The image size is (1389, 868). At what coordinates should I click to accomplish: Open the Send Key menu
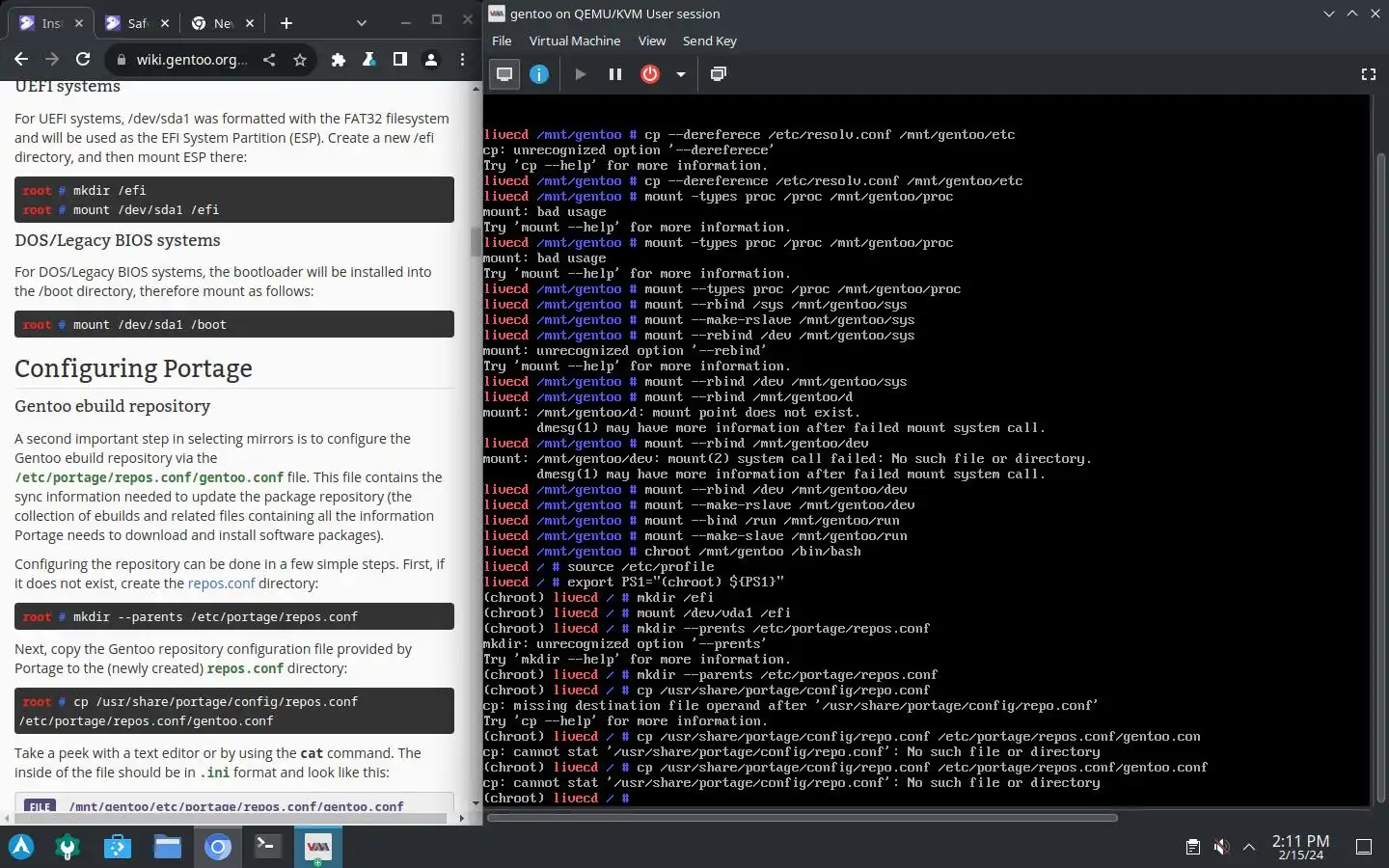[x=710, y=41]
